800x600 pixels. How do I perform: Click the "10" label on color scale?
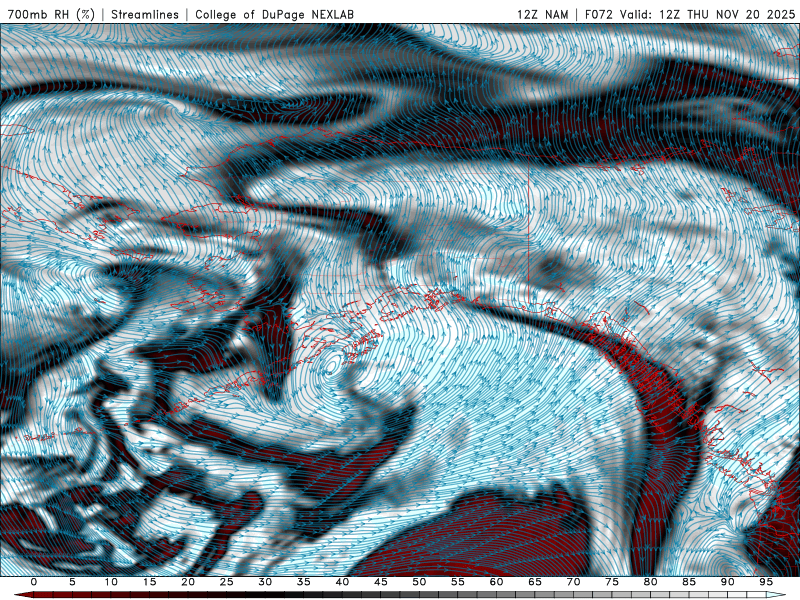tap(111, 582)
